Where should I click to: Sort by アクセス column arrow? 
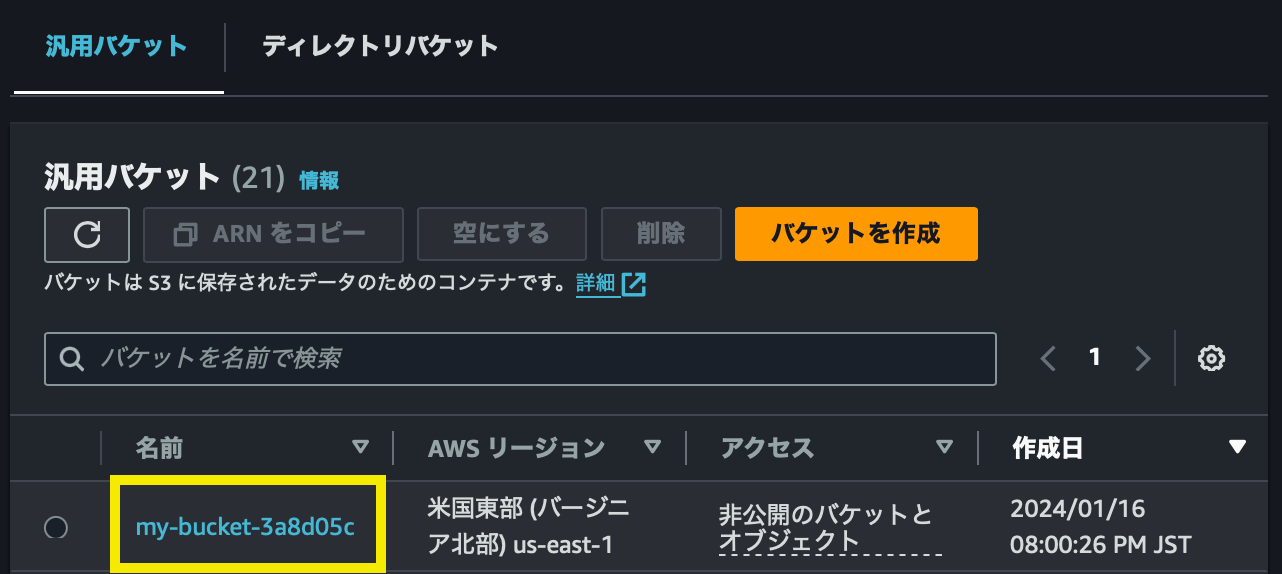tap(944, 447)
